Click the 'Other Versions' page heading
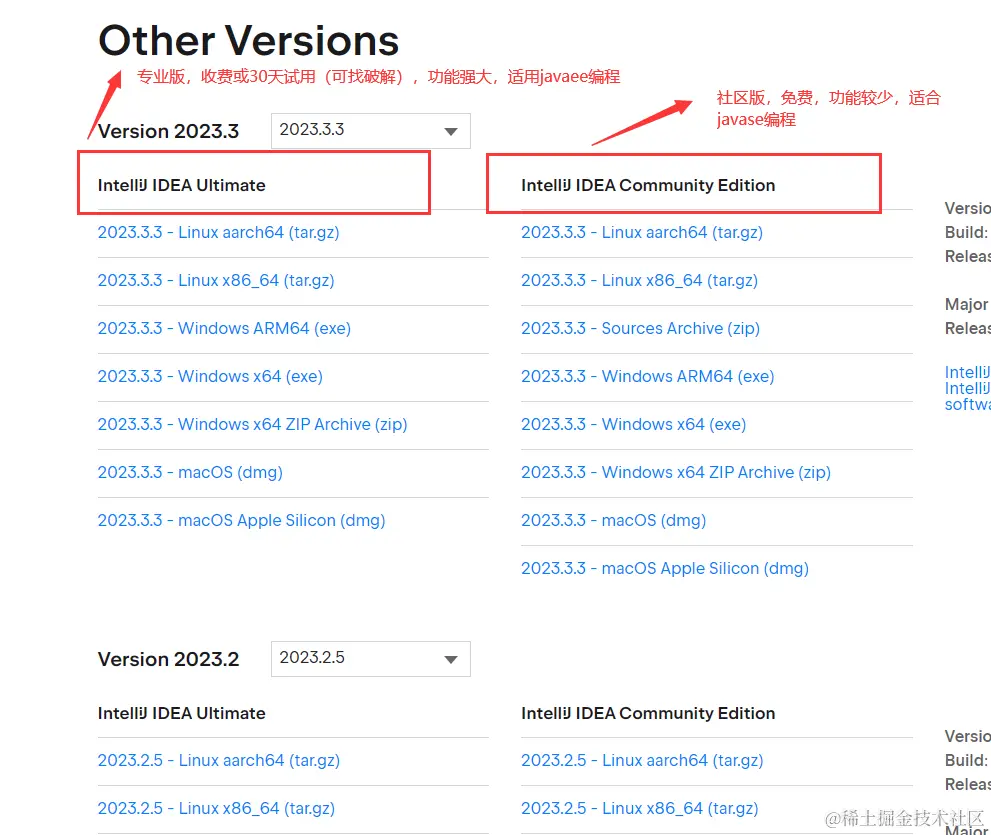The height and width of the screenshot is (835, 991). 248,41
